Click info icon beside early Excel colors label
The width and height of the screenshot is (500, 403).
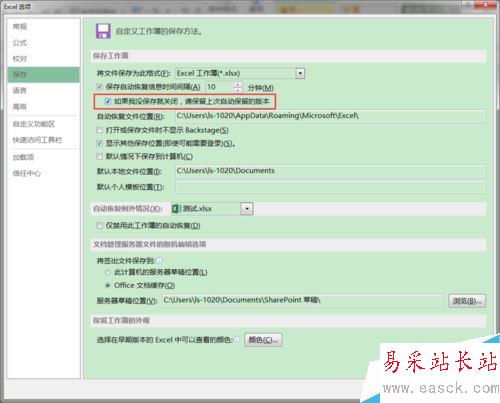pos(237,340)
